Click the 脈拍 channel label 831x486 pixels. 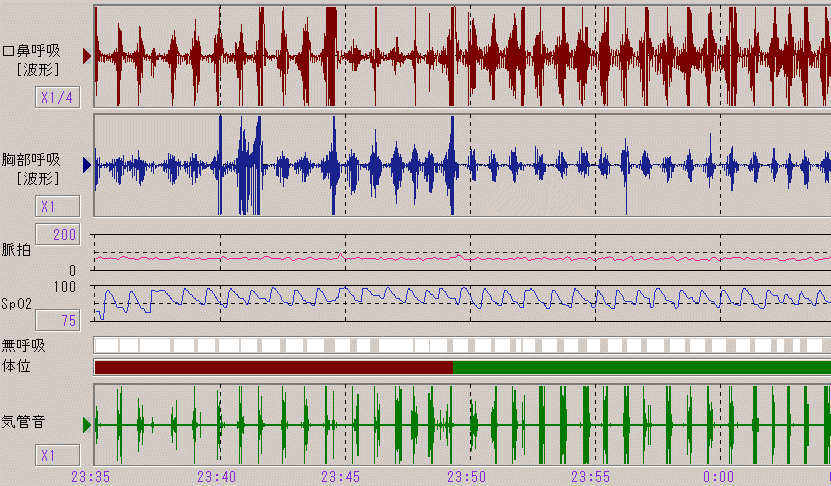(16, 250)
